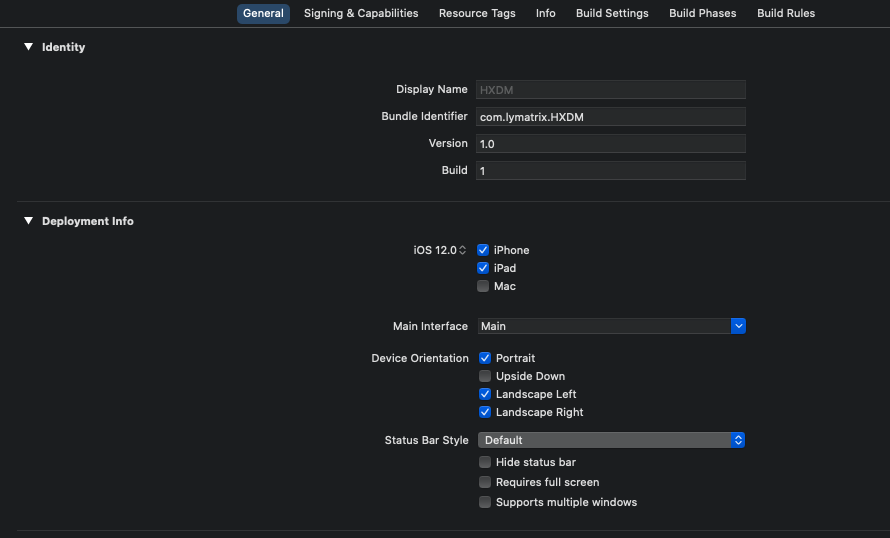Click the Version field
This screenshot has width=890, height=538.
[611, 144]
